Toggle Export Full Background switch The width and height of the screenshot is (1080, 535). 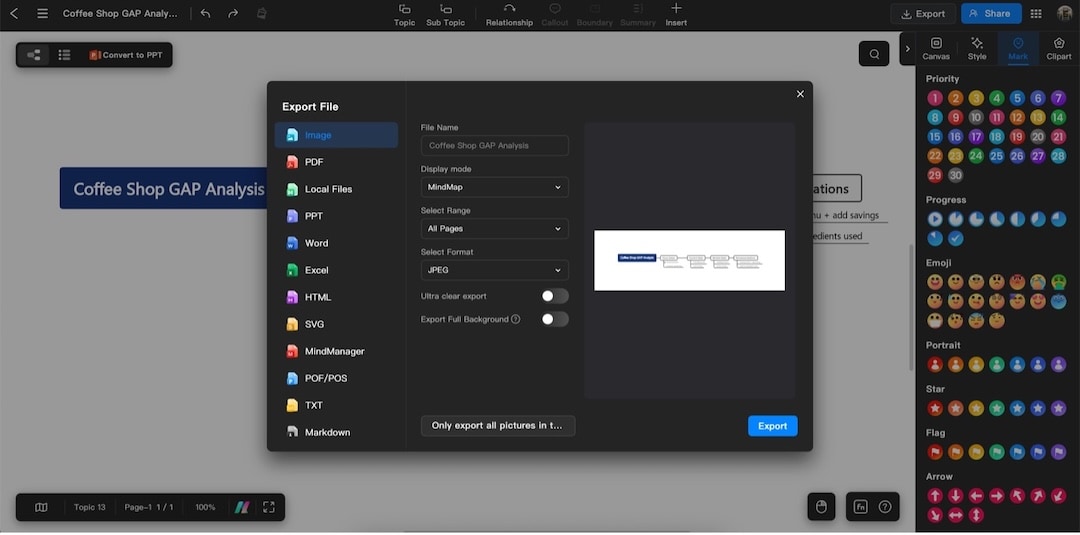click(554, 319)
